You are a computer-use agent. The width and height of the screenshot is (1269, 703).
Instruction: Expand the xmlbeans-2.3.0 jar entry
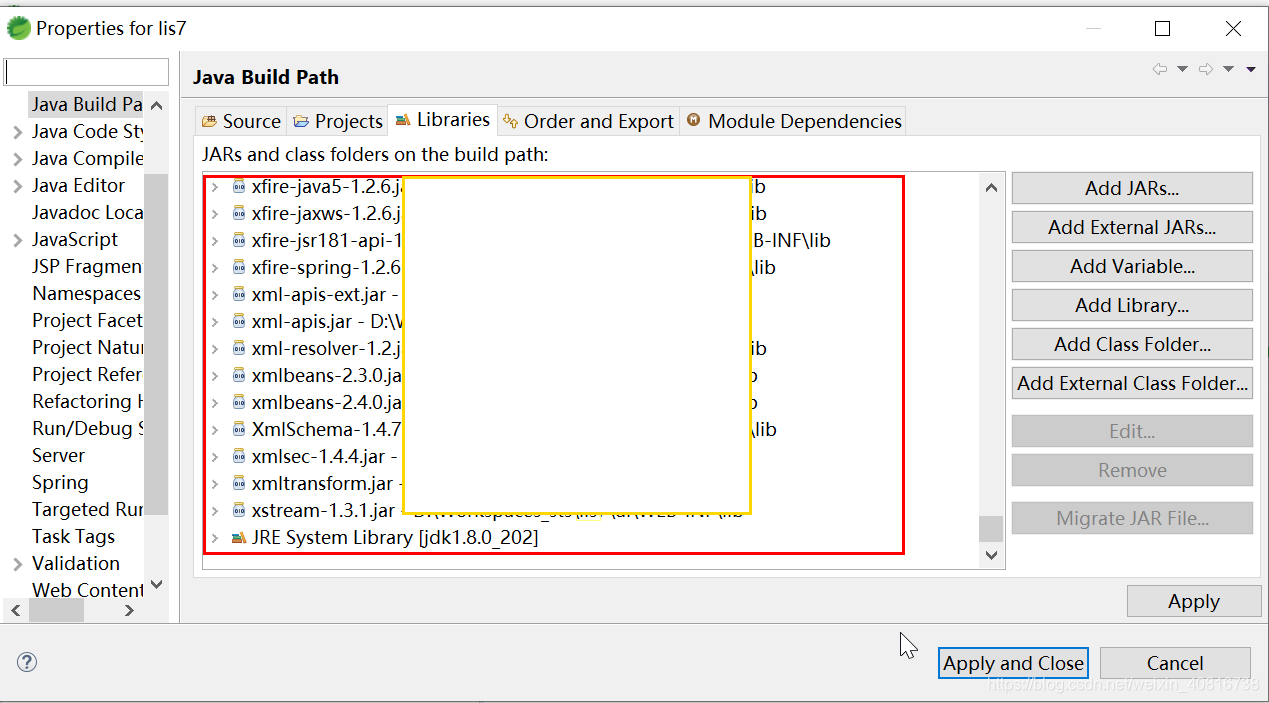[214, 375]
